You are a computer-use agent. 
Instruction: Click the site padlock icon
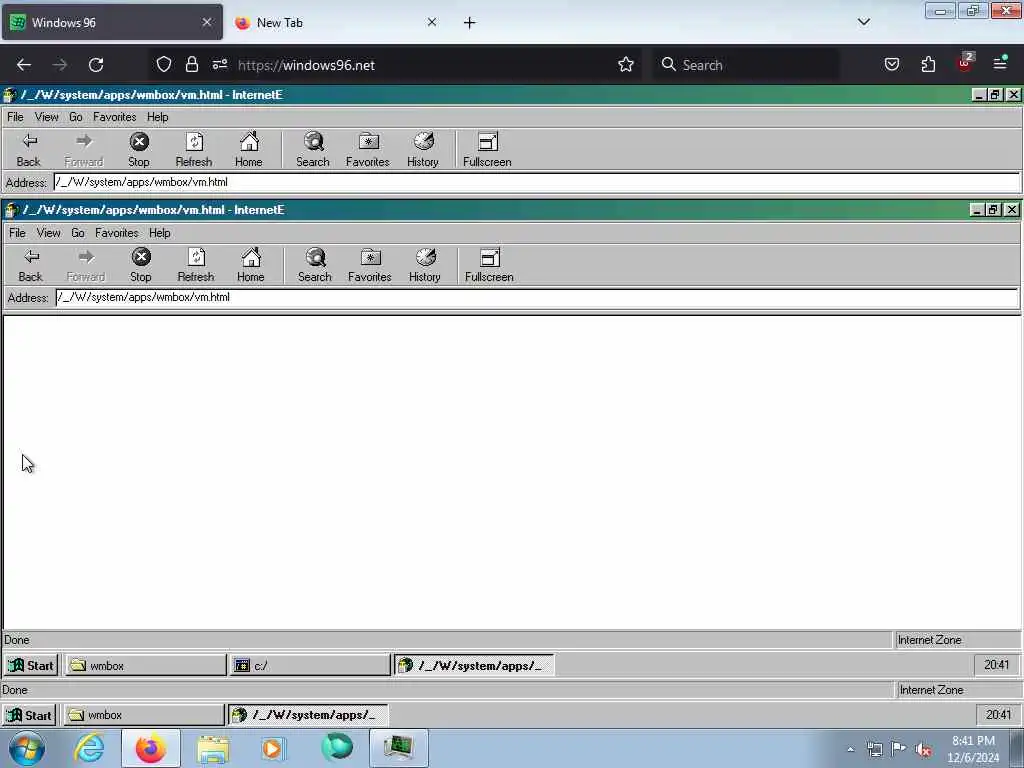pyautogui.click(x=191, y=64)
